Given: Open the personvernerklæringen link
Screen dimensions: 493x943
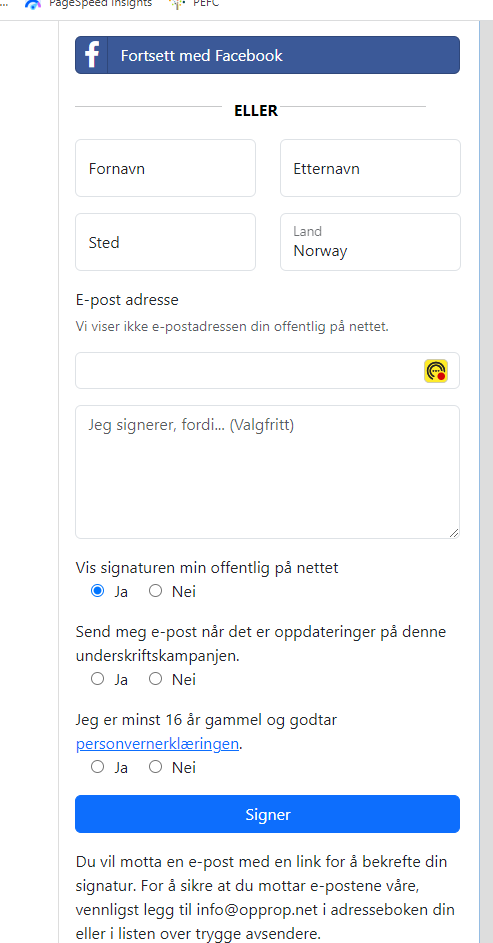Looking at the screenshot, I should [x=158, y=744].
